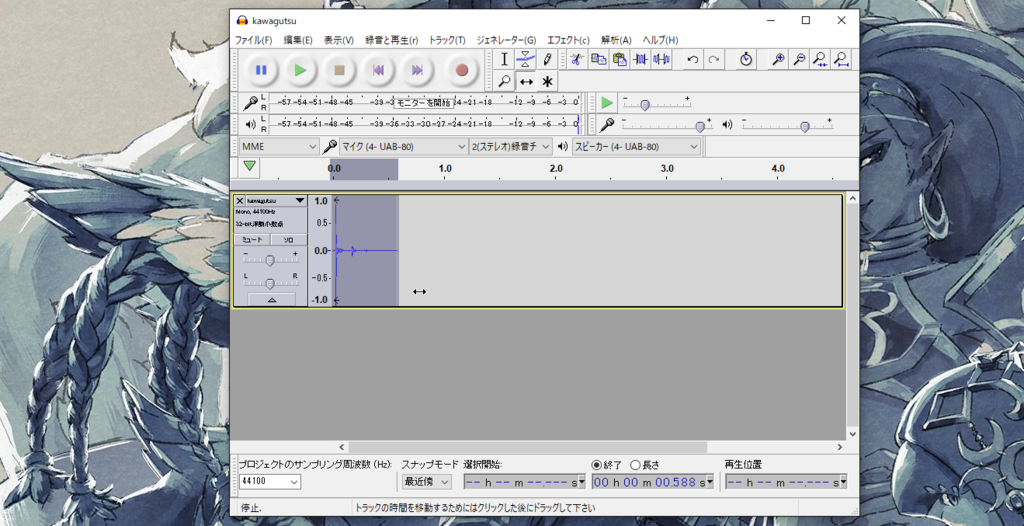Adjust the playback speed slider

click(x=645, y=105)
